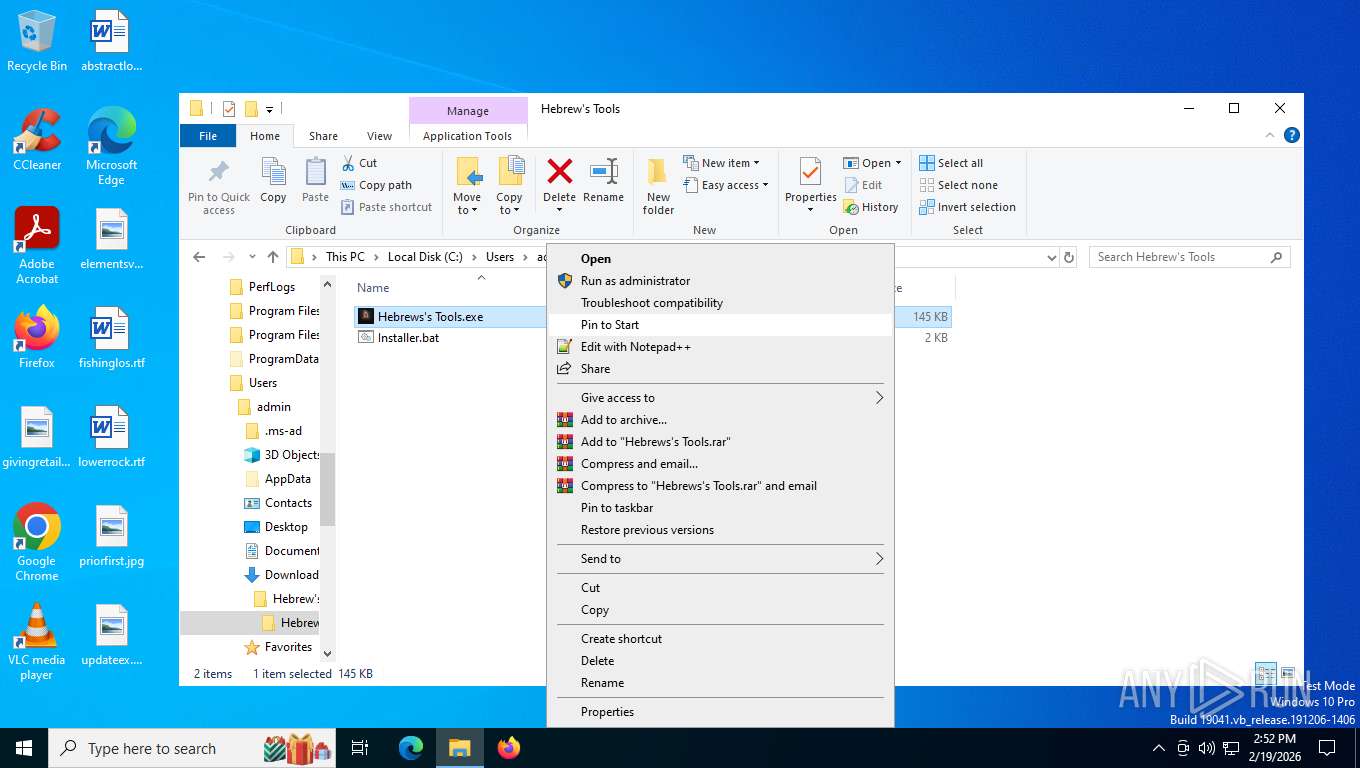Click the New folder icon
Viewport: 1360px width, 768px height.
pos(658,172)
